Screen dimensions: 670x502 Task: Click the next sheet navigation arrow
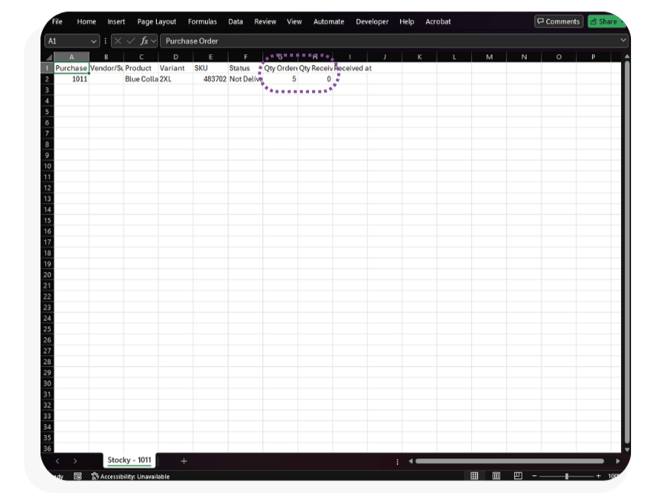[x=75, y=461]
